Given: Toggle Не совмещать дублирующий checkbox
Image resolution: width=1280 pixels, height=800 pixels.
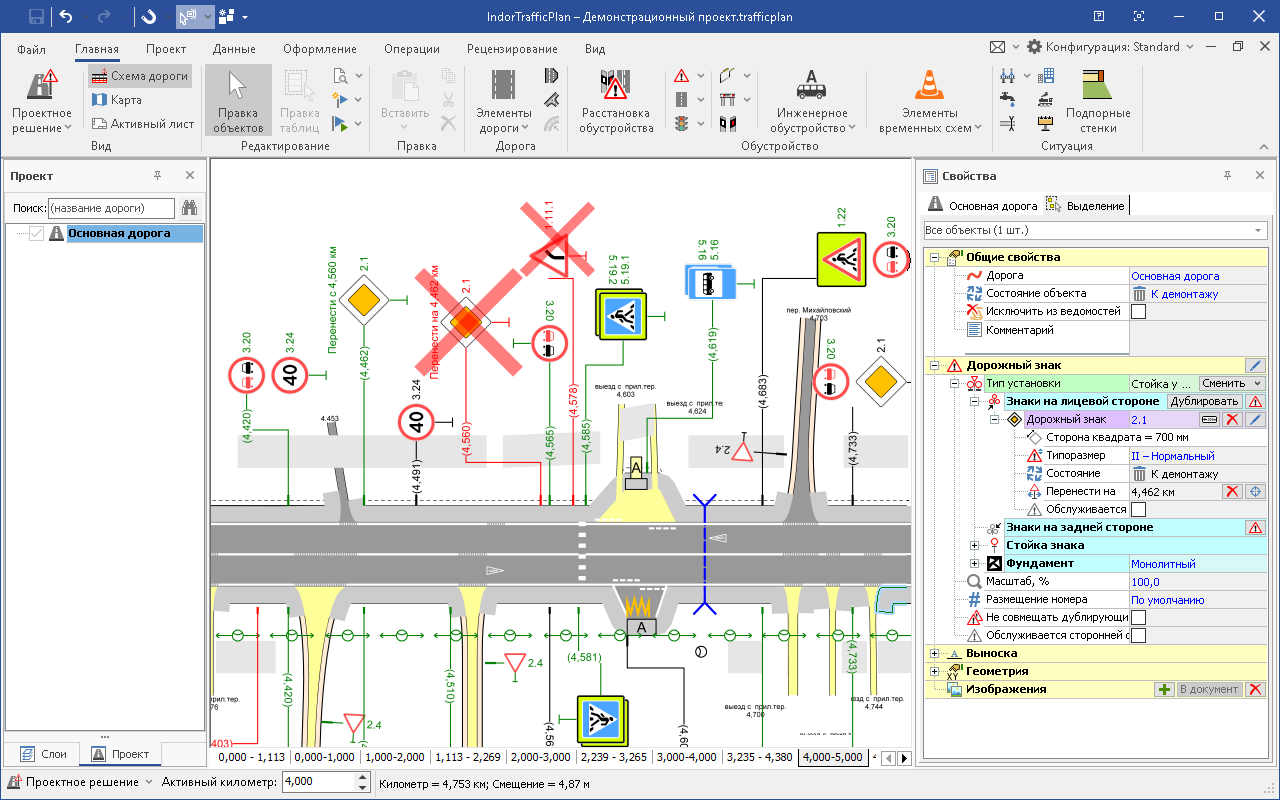Looking at the screenshot, I should pos(1138,617).
